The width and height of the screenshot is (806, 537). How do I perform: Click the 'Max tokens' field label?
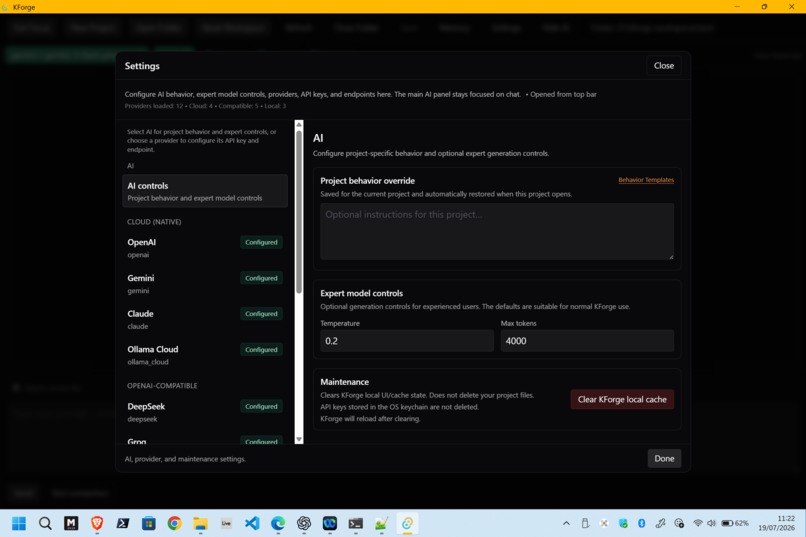click(x=518, y=323)
